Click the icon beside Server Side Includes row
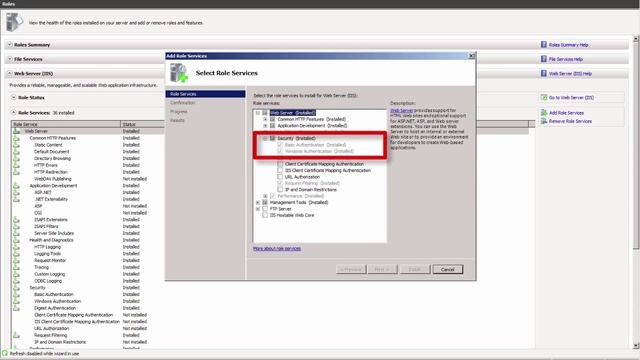640x360 pixels. 16,233
